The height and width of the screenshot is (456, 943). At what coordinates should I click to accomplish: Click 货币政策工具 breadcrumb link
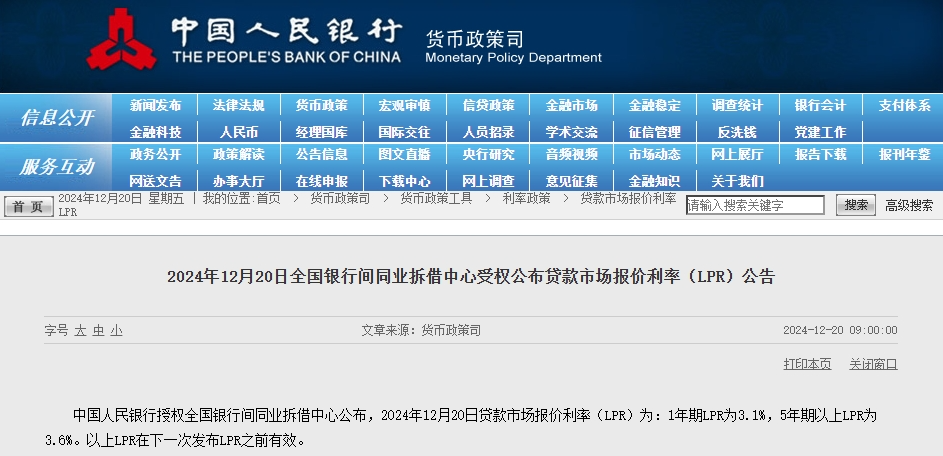click(436, 199)
